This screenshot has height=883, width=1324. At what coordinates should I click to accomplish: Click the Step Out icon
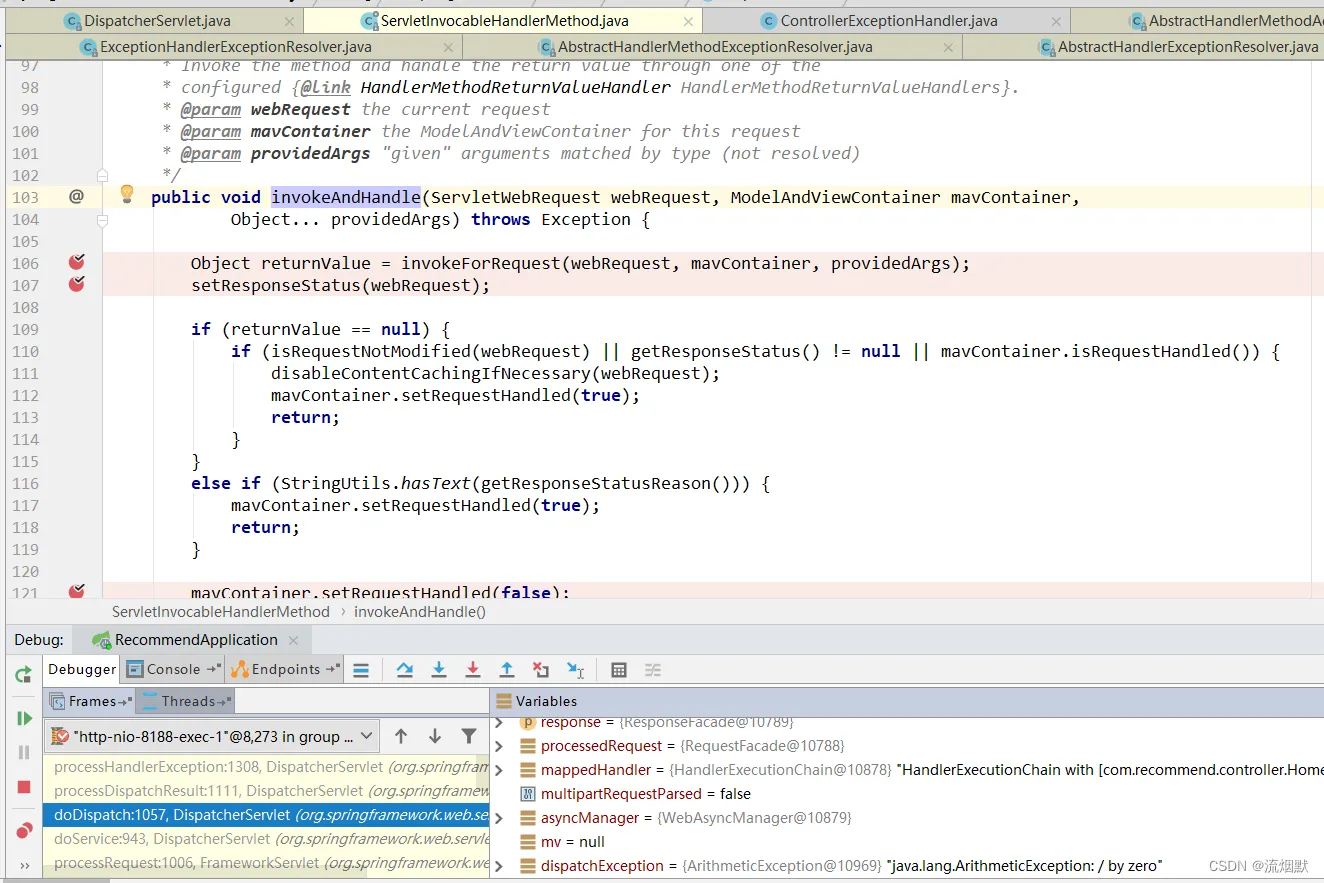click(x=507, y=670)
